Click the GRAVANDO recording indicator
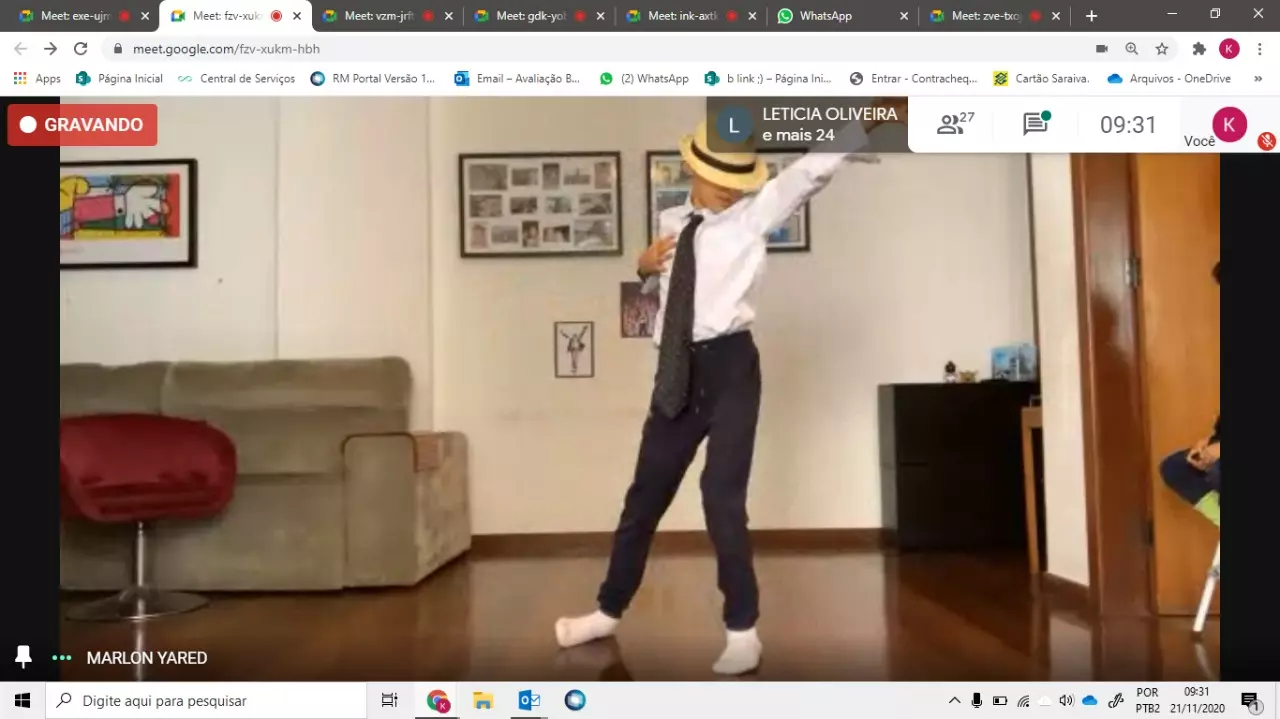Viewport: 1280px width, 719px height. pos(82,125)
